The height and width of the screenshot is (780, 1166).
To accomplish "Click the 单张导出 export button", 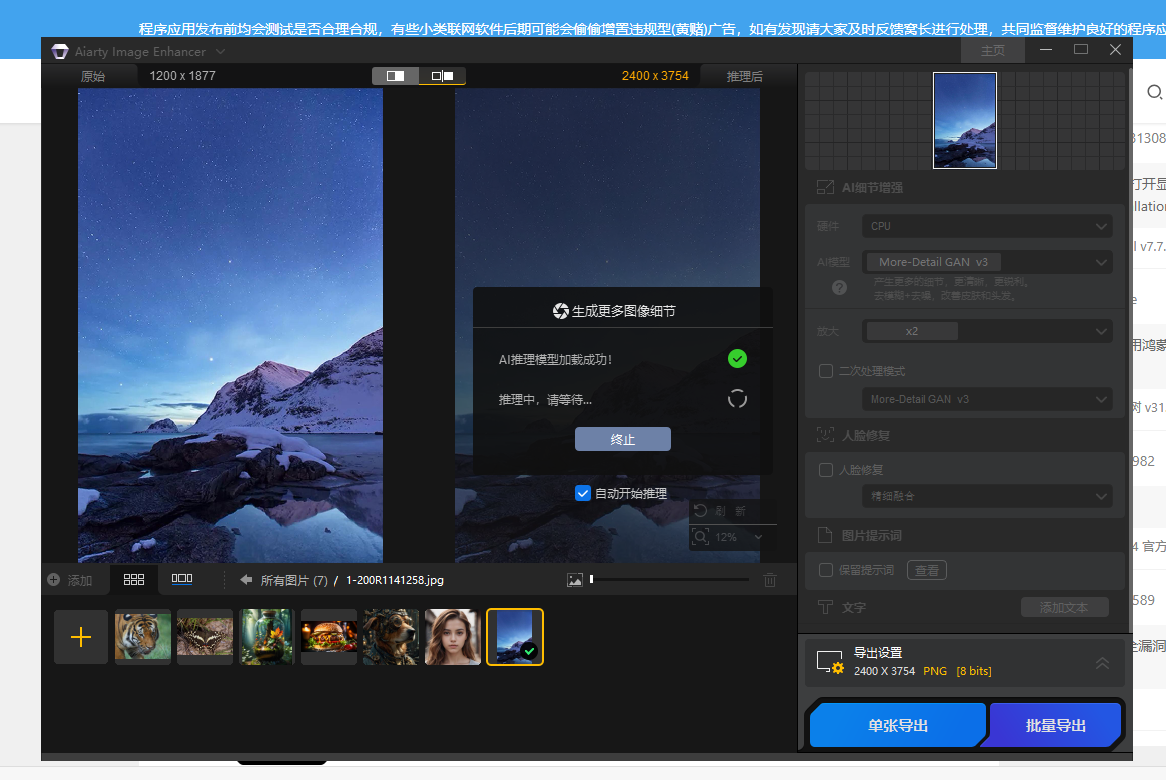I will coord(898,726).
